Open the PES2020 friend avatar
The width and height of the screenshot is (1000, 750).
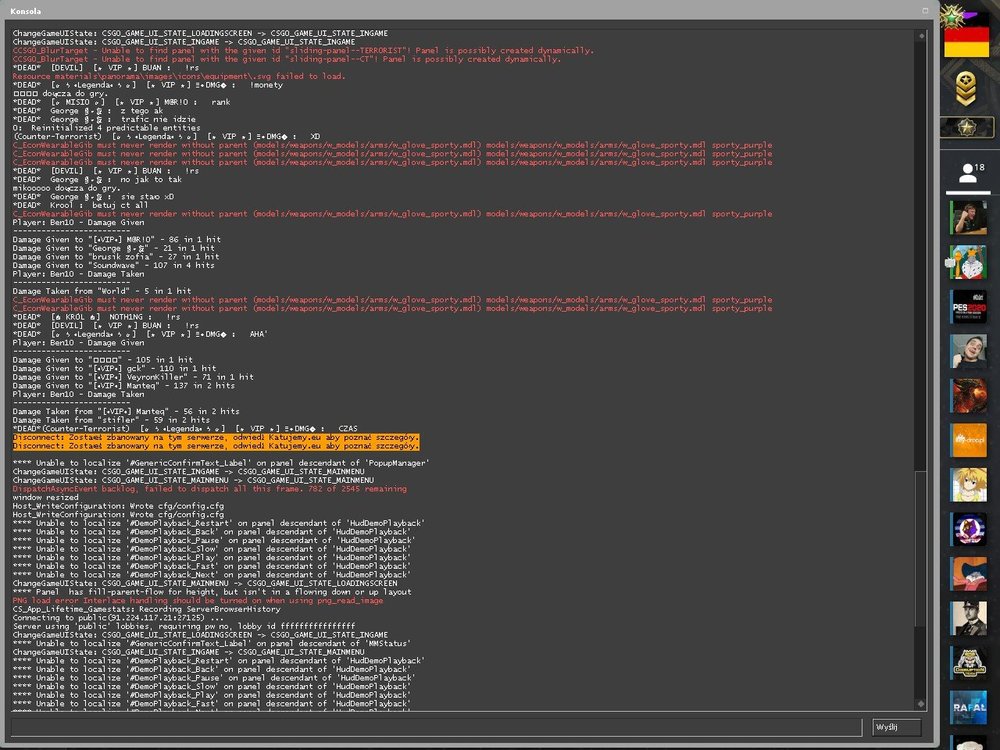(969, 307)
